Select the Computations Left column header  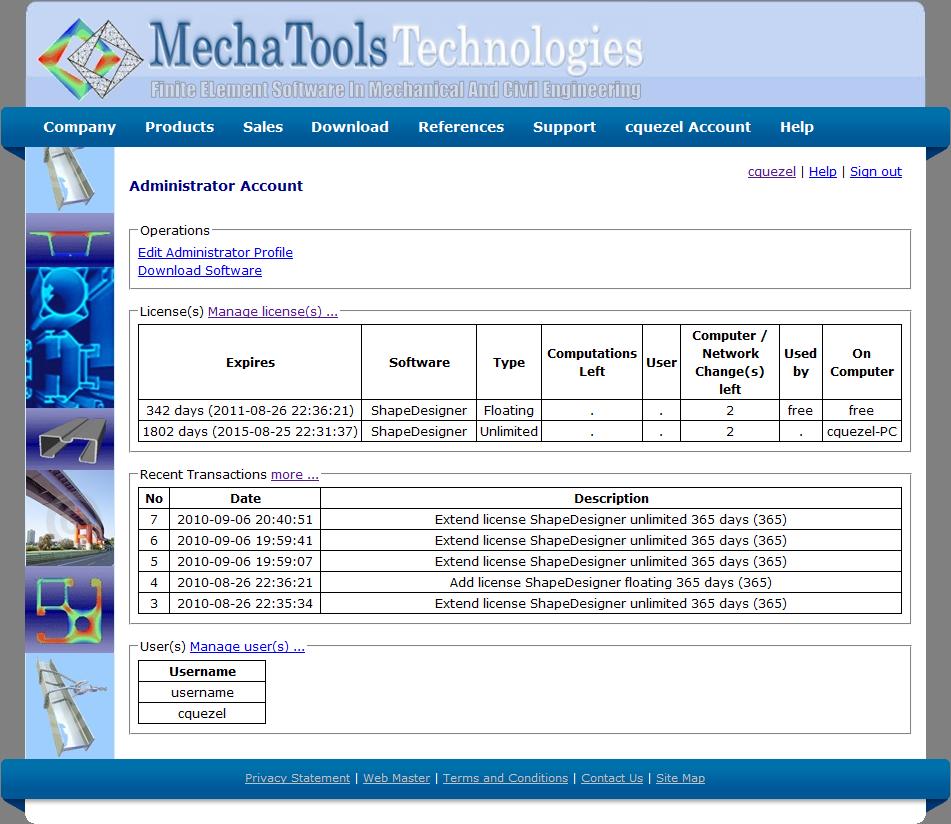pos(592,362)
